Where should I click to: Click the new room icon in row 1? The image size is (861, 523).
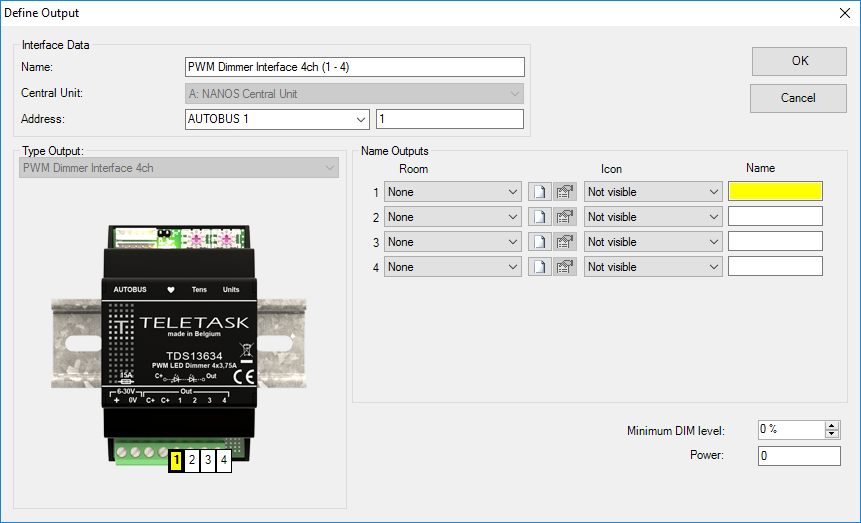pyautogui.click(x=540, y=192)
